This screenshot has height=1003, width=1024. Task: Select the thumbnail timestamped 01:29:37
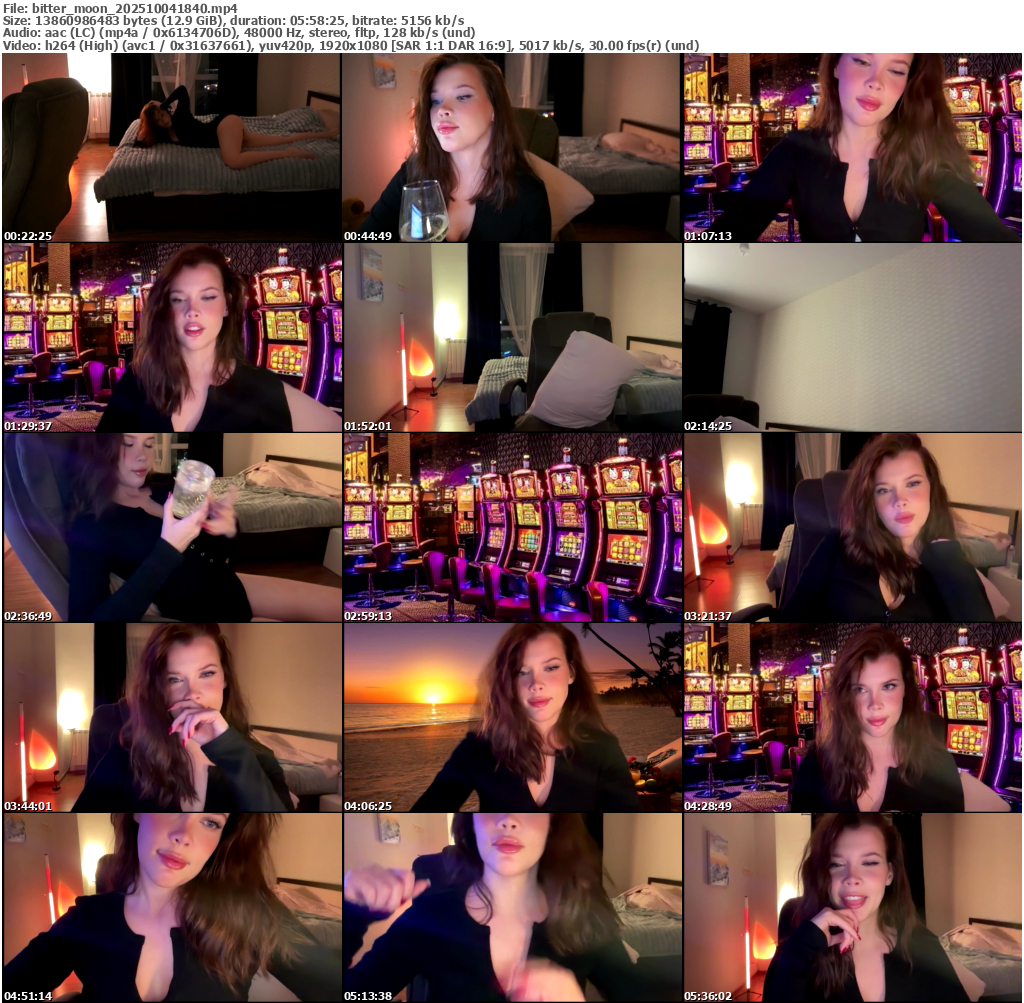tap(172, 338)
